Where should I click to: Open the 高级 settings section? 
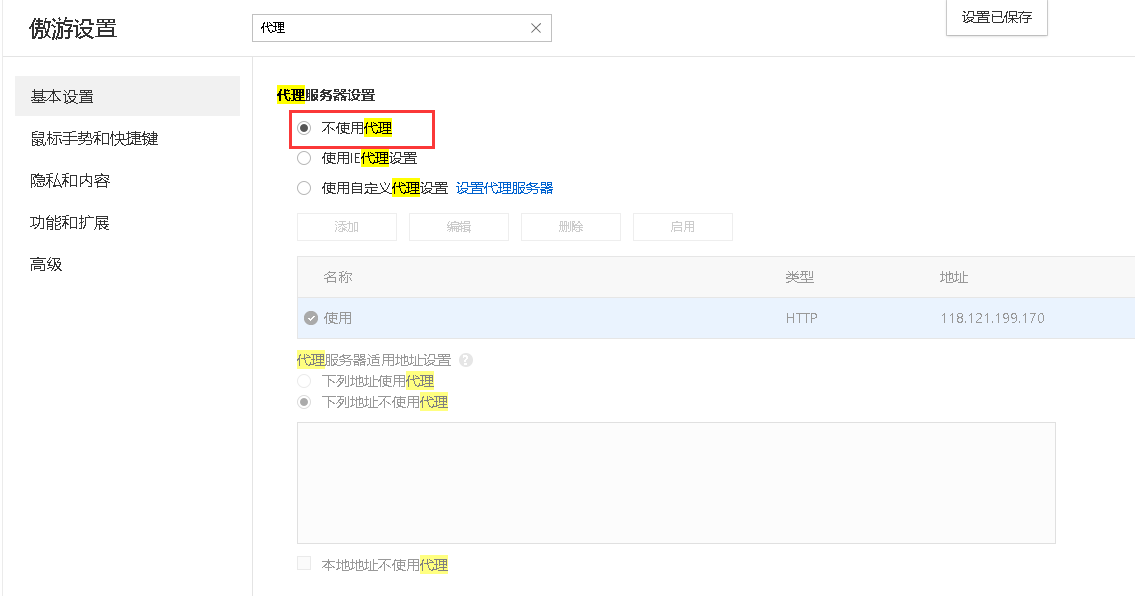pyautogui.click(x=46, y=264)
